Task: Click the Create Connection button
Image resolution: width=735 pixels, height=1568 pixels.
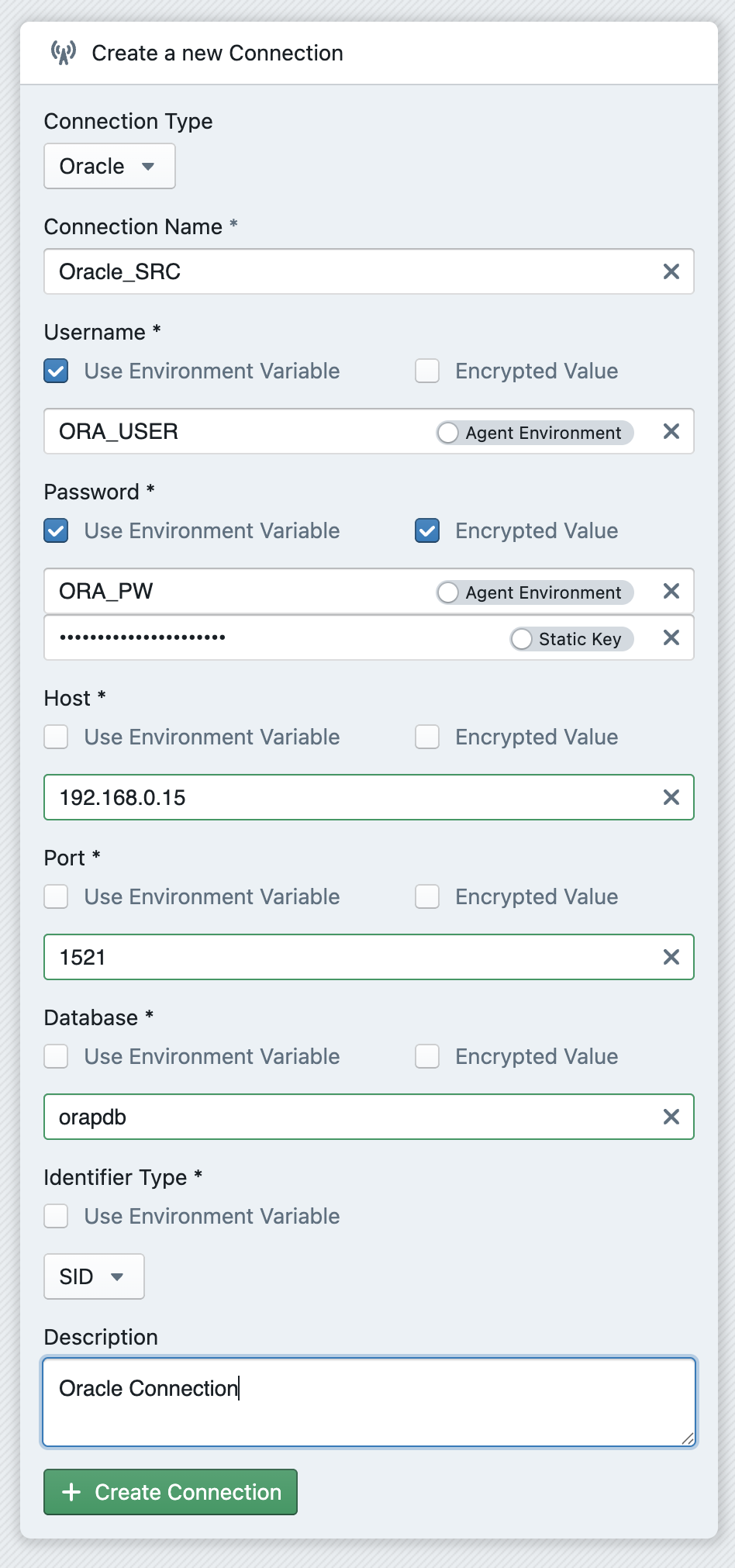Action: coord(171,1492)
